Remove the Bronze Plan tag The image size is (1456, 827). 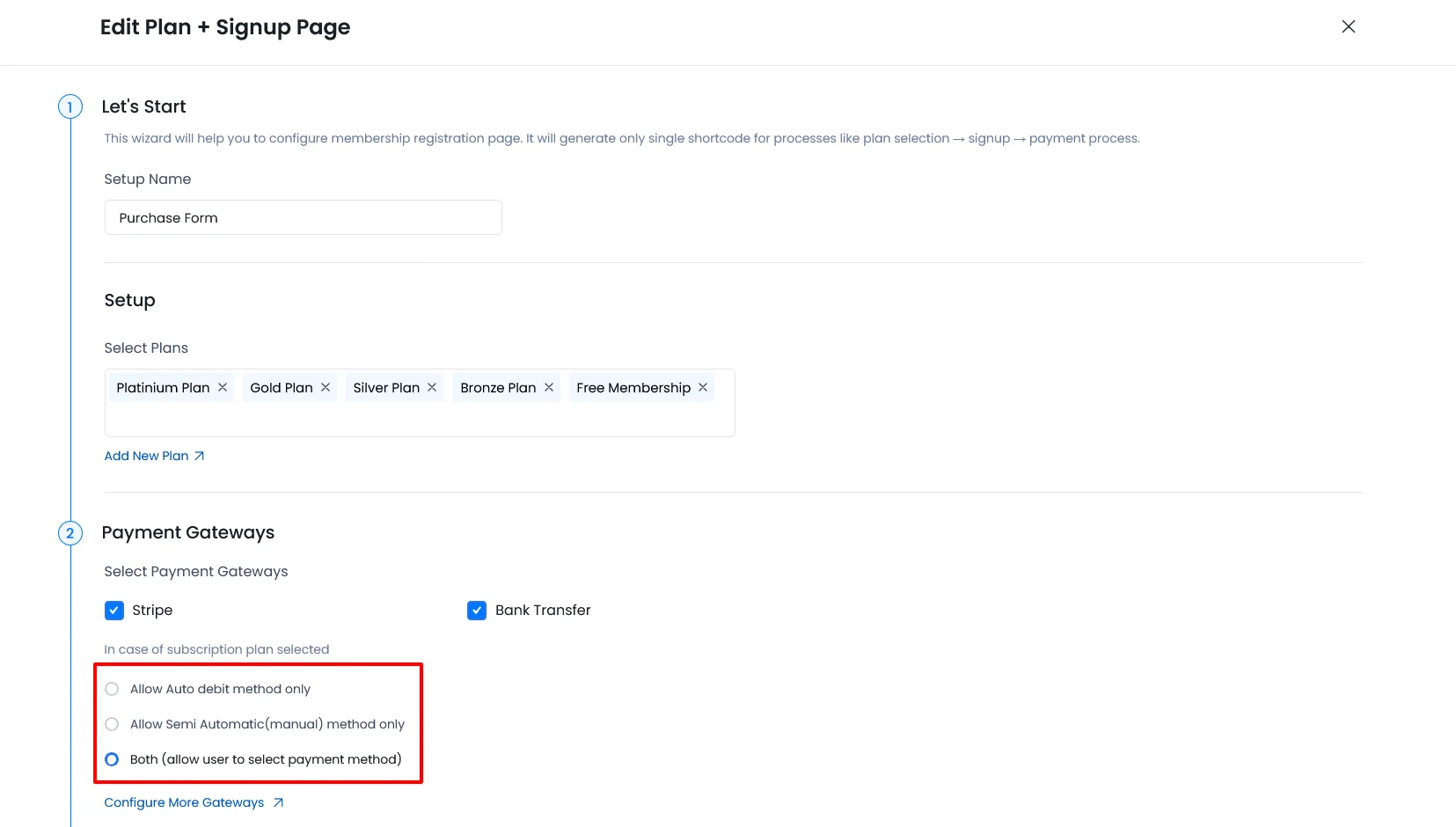(x=548, y=387)
